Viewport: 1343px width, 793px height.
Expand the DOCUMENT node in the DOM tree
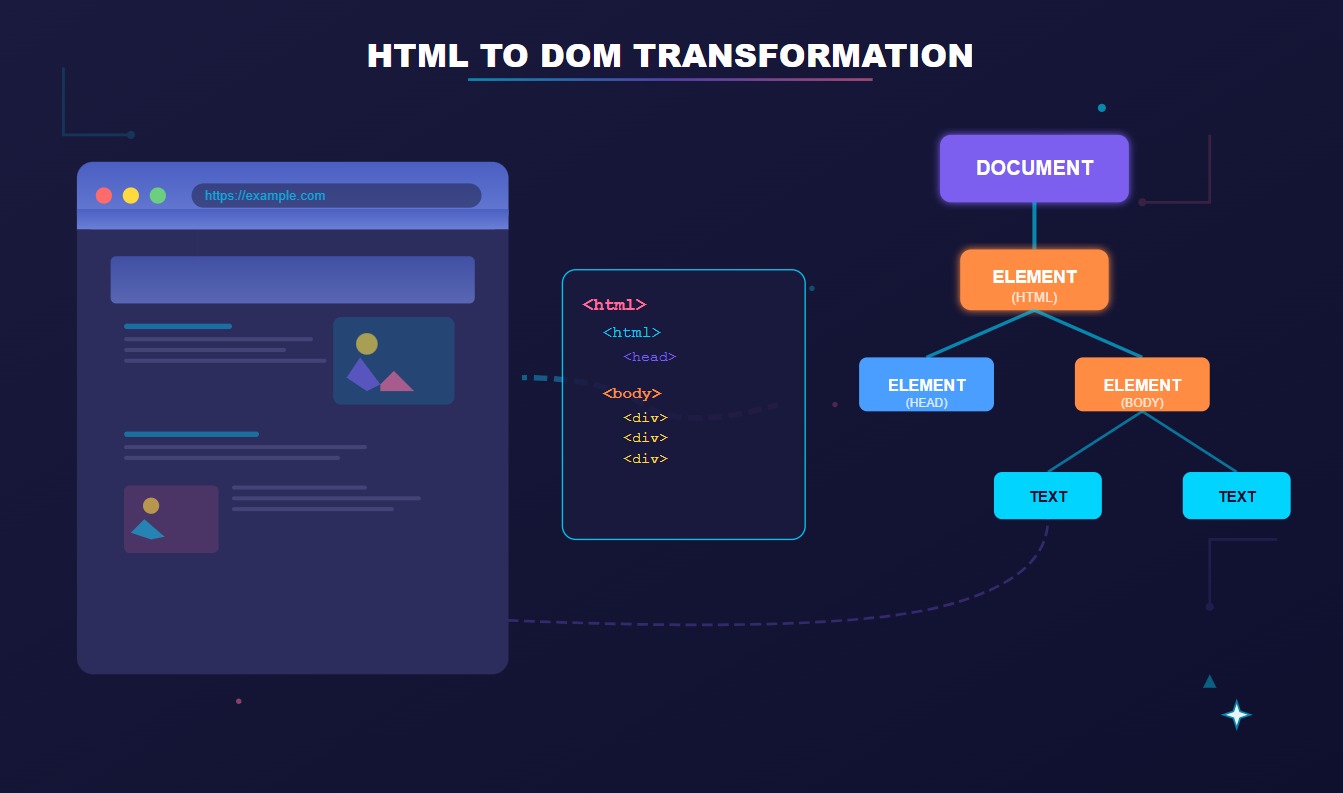pos(1034,168)
